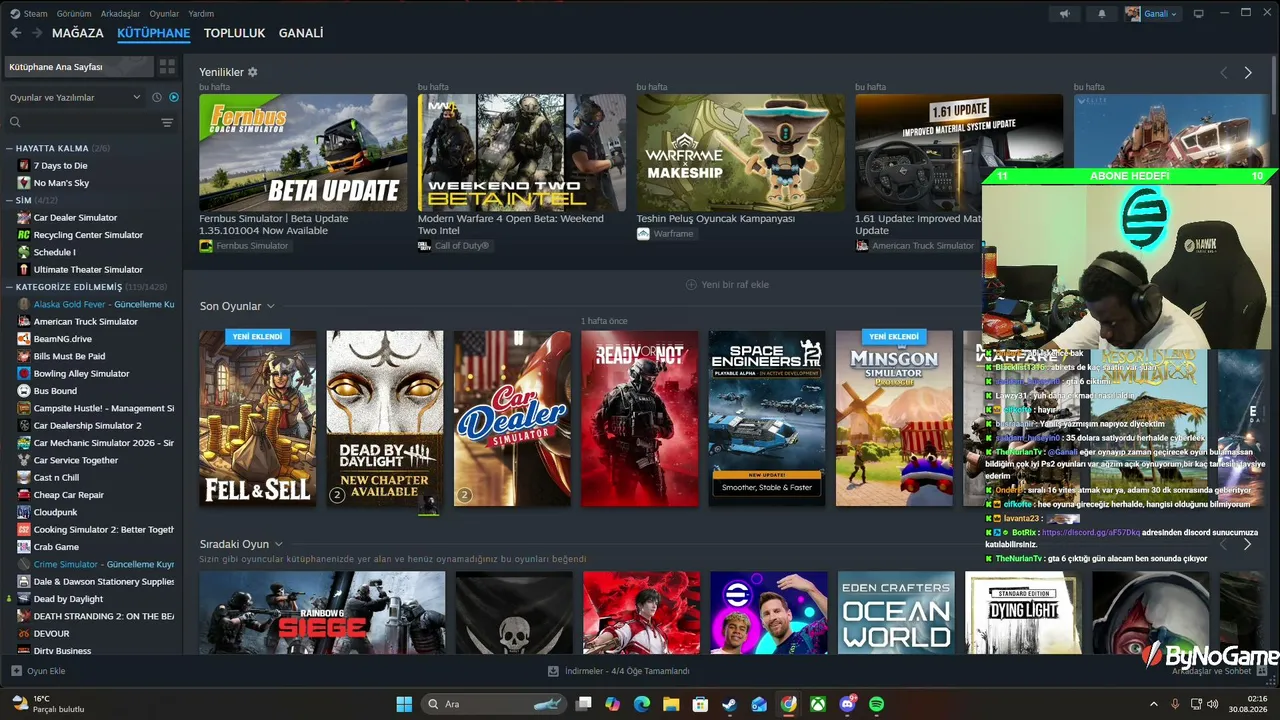Open the Dead by Daylight game cover
1280x720 pixels.
[x=385, y=418]
